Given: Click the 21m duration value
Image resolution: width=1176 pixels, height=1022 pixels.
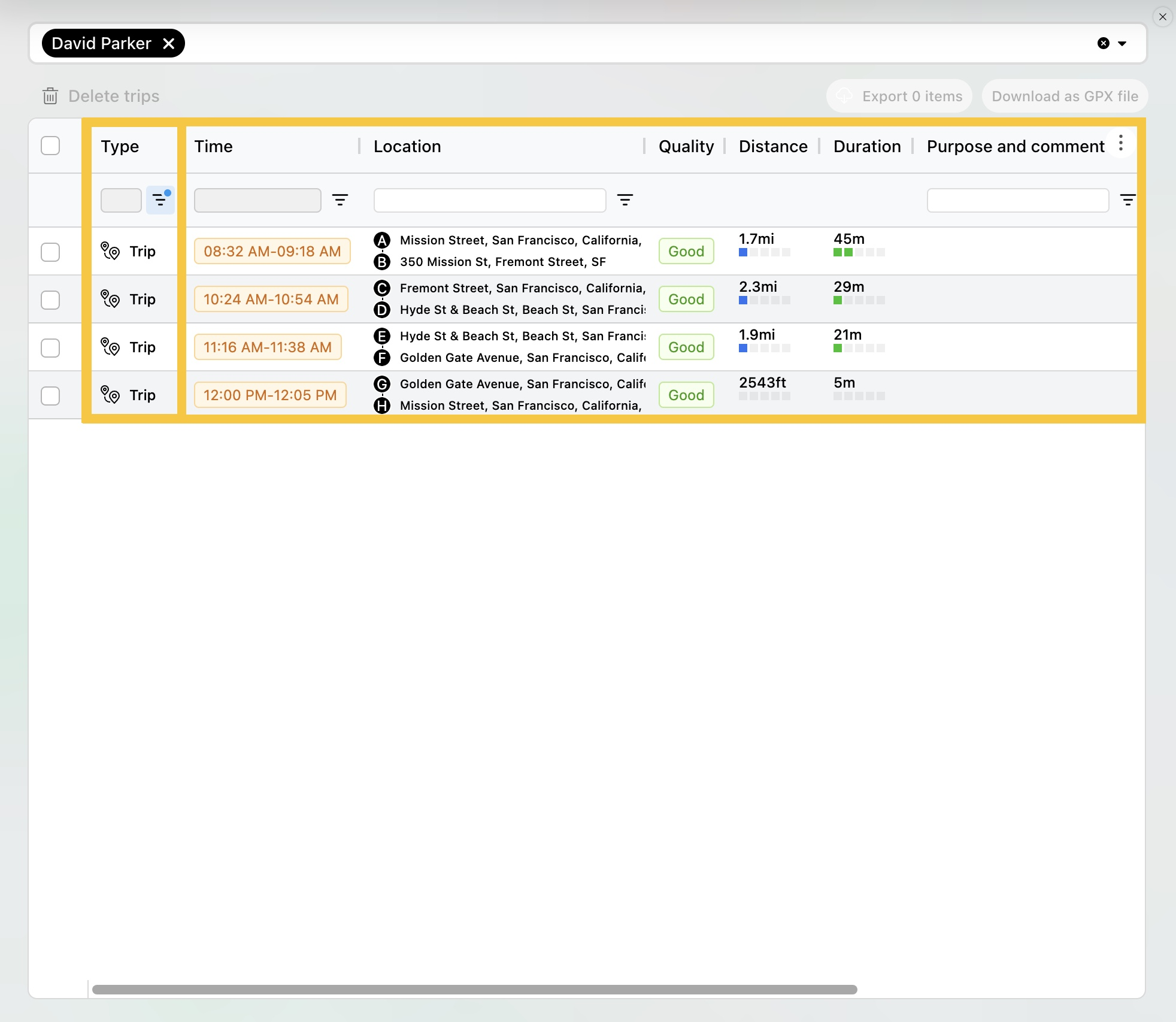Looking at the screenshot, I should (x=848, y=334).
